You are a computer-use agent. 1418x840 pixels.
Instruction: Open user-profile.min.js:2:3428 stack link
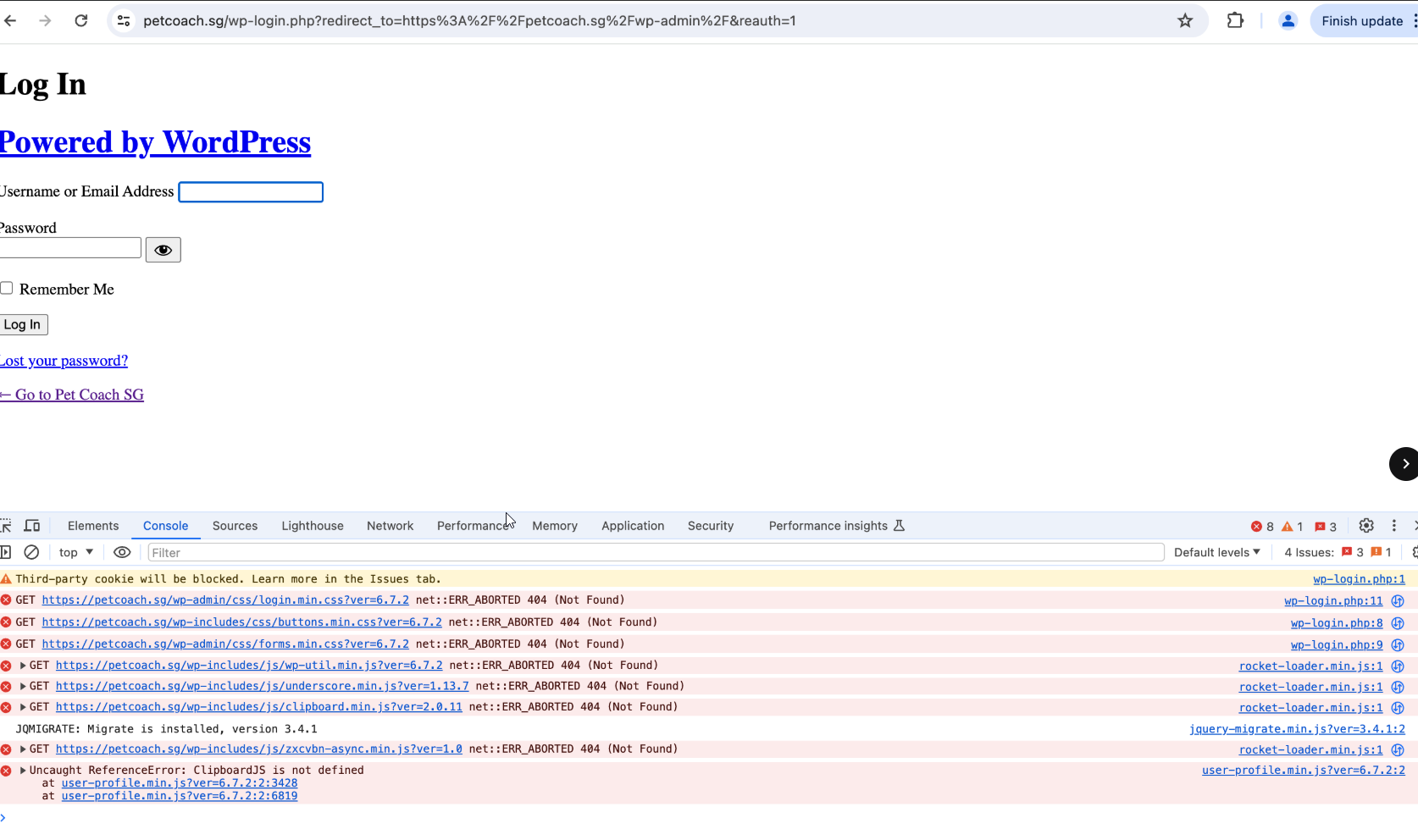180,783
